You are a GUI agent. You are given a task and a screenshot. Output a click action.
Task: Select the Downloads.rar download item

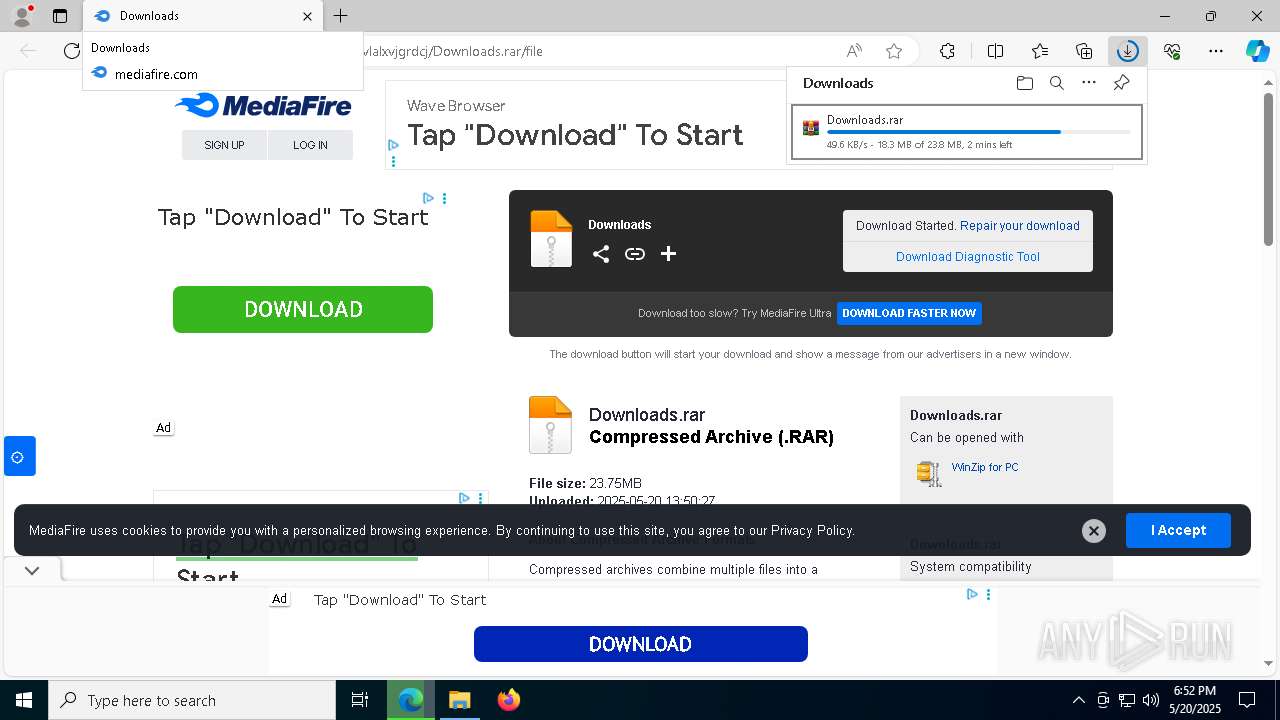[x=966, y=132]
